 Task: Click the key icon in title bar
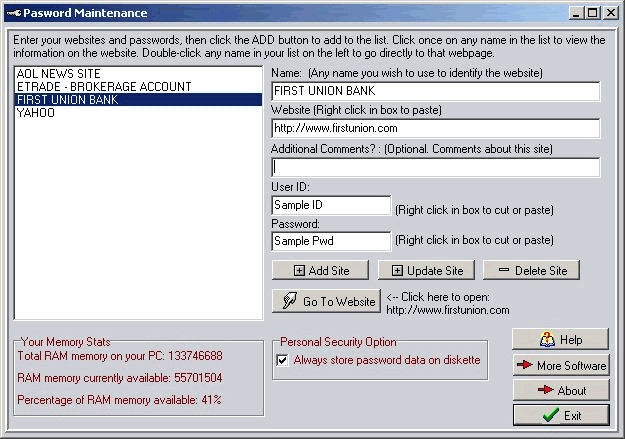click(14, 13)
